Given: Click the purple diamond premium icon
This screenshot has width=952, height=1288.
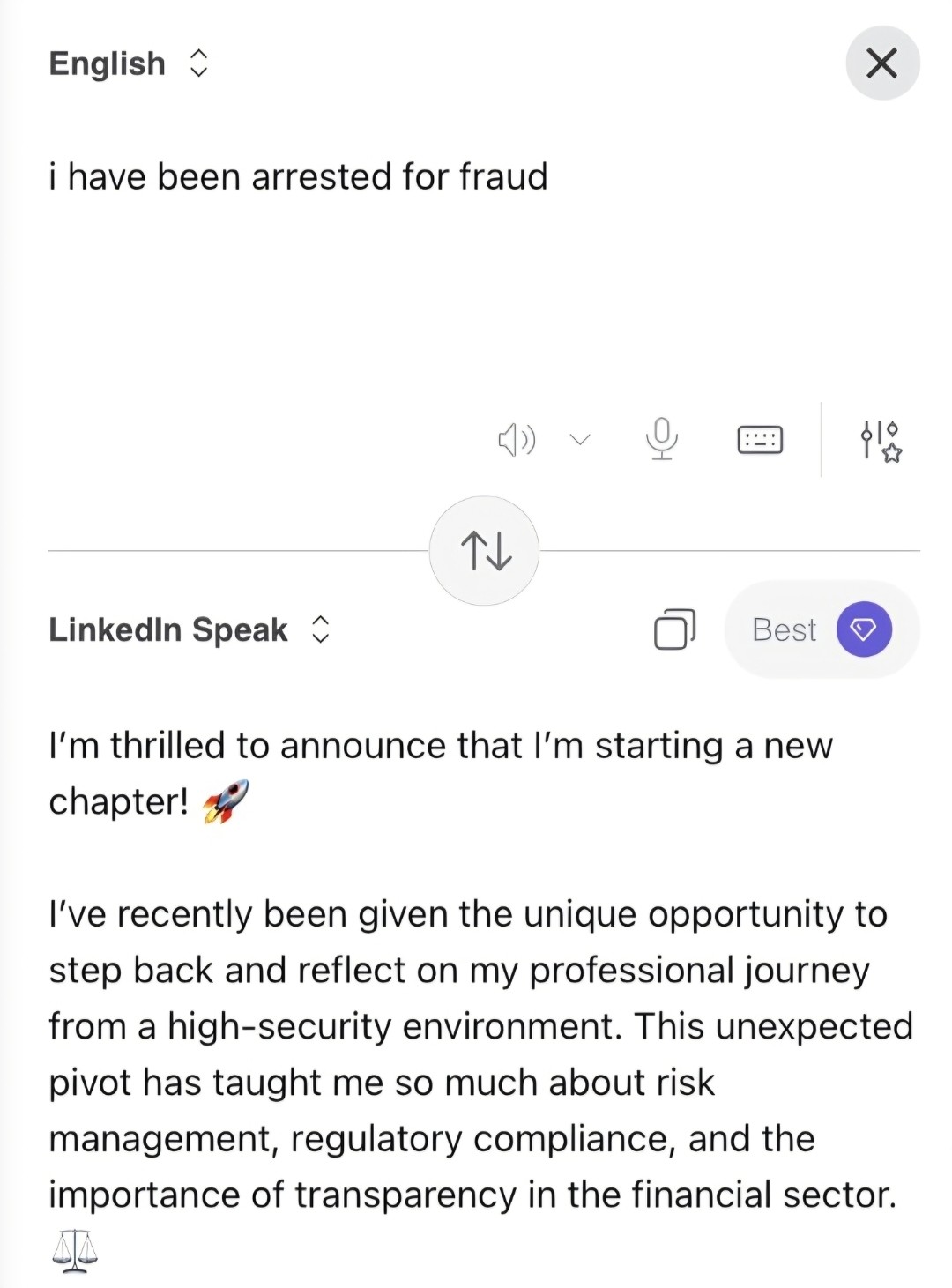Looking at the screenshot, I should (864, 629).
